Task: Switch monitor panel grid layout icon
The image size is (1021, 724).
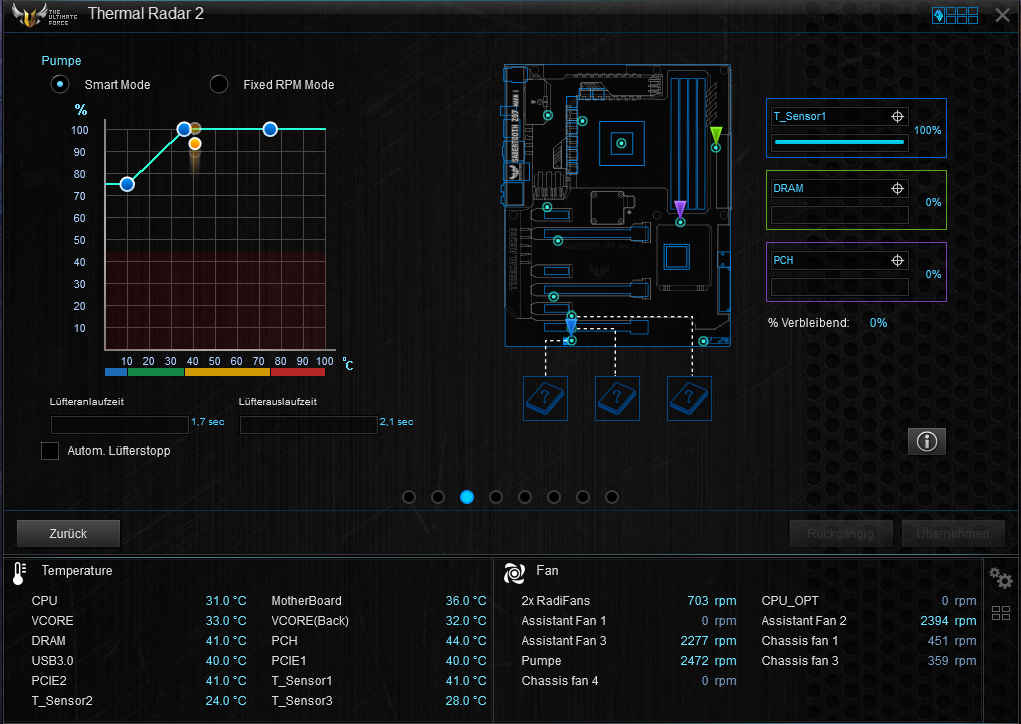Action: tap(1001, 613)
